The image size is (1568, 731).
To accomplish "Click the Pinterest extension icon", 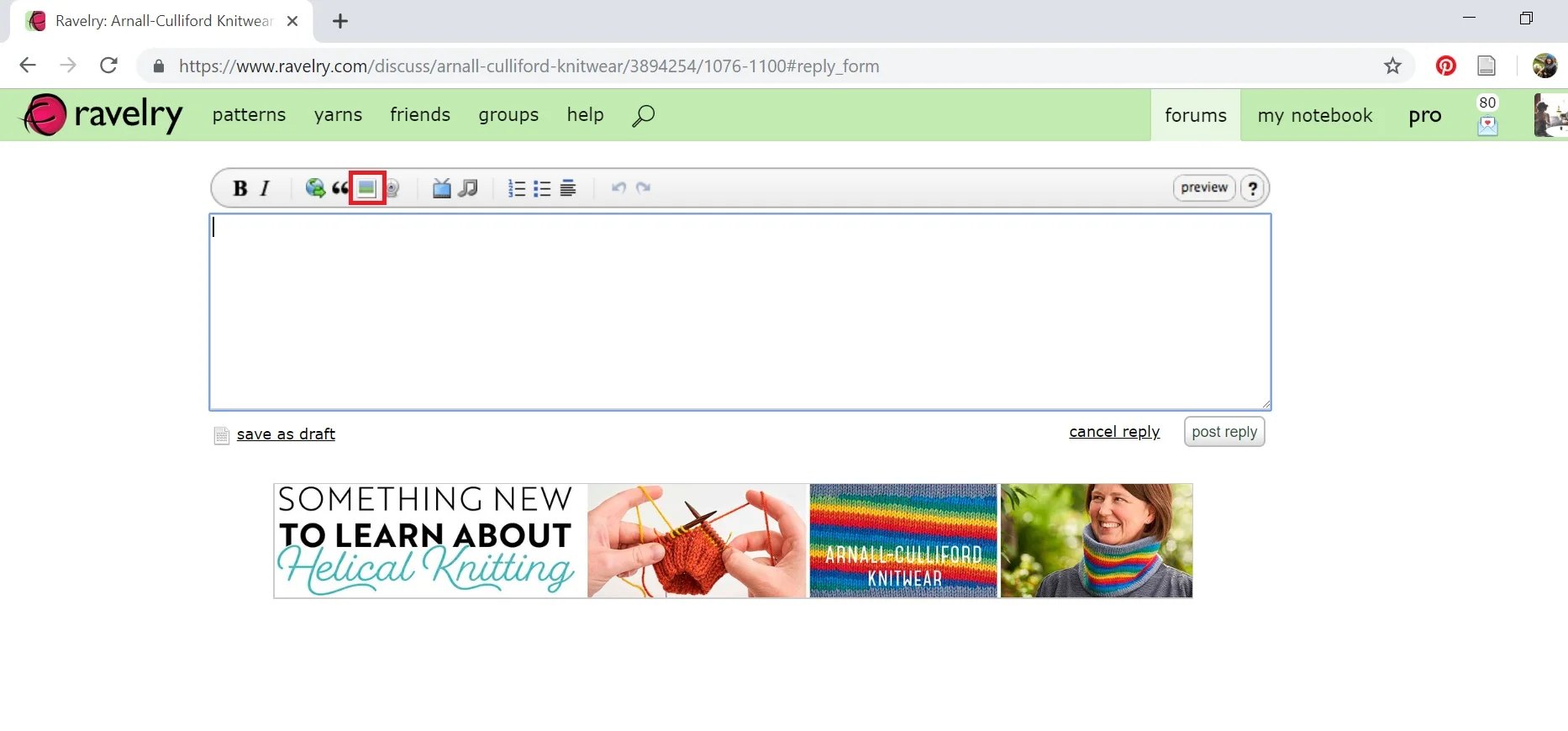I will [x=1445, y=66].
